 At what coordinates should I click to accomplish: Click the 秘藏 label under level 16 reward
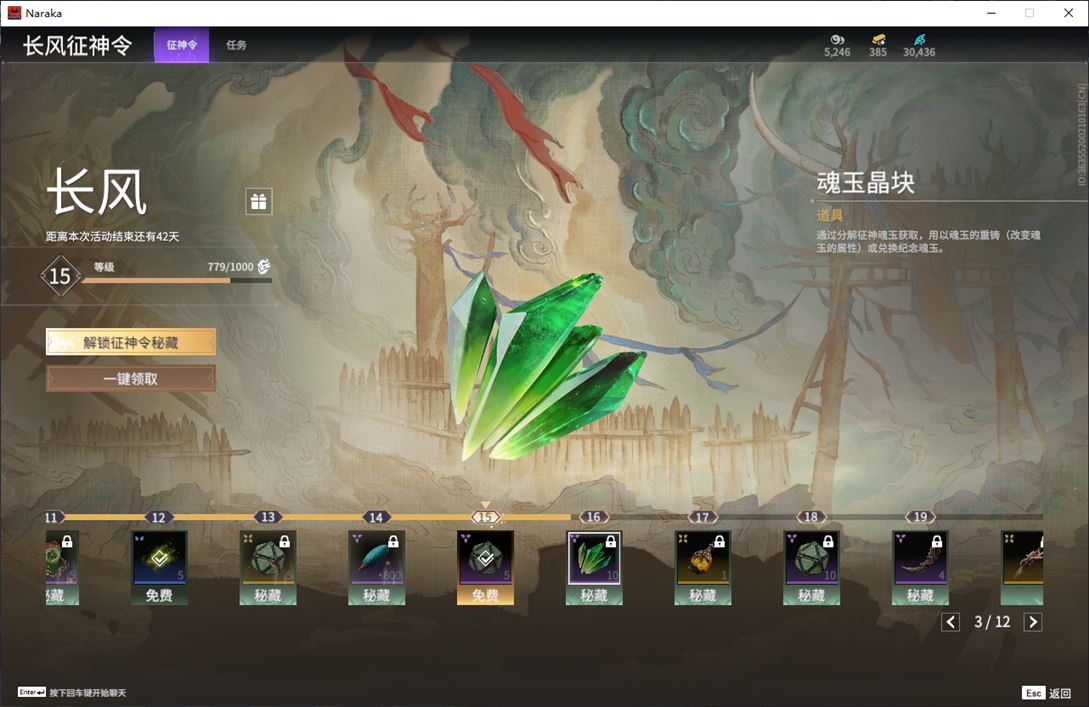594,595
